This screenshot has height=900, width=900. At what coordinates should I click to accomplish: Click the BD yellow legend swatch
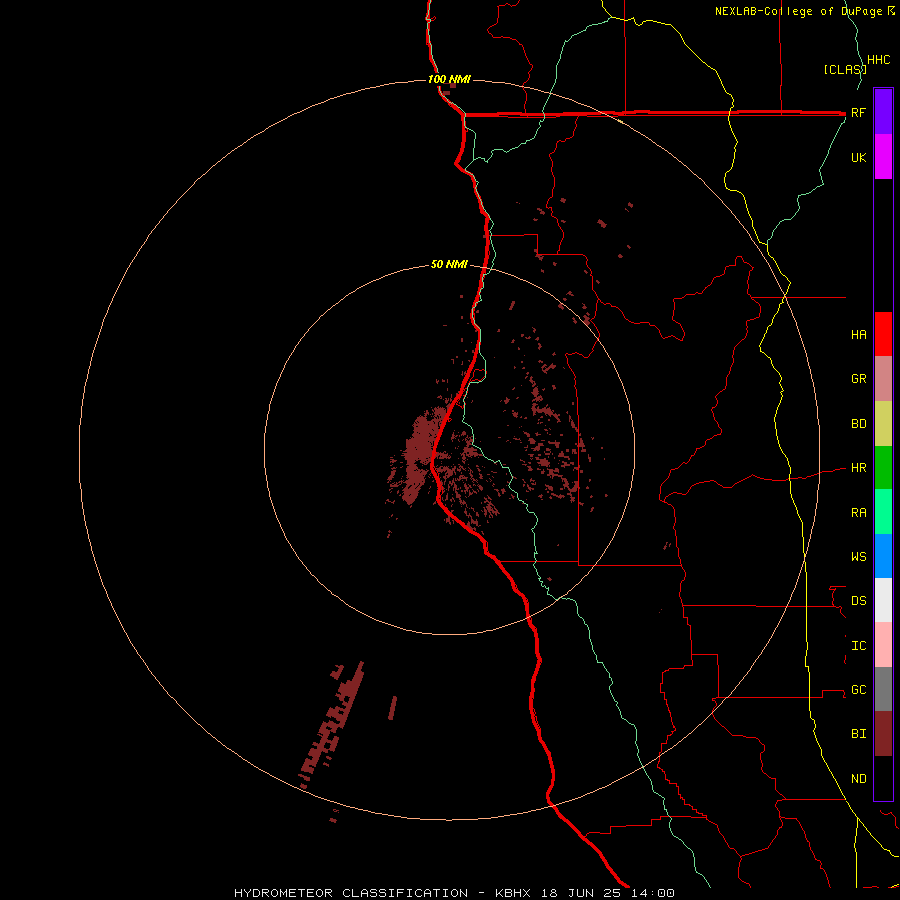coord(883,424)
